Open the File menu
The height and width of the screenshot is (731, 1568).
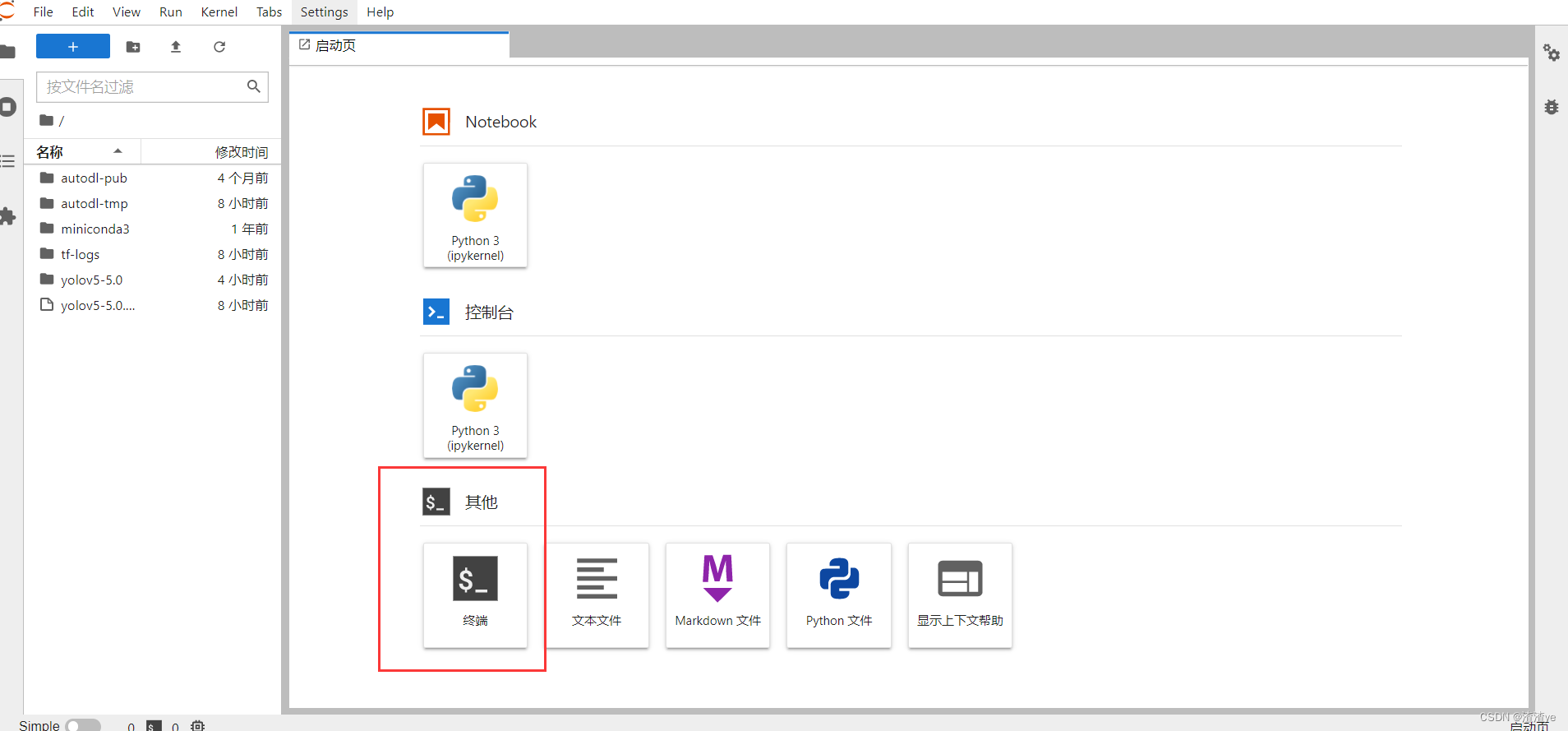click(x=44, y=12)
